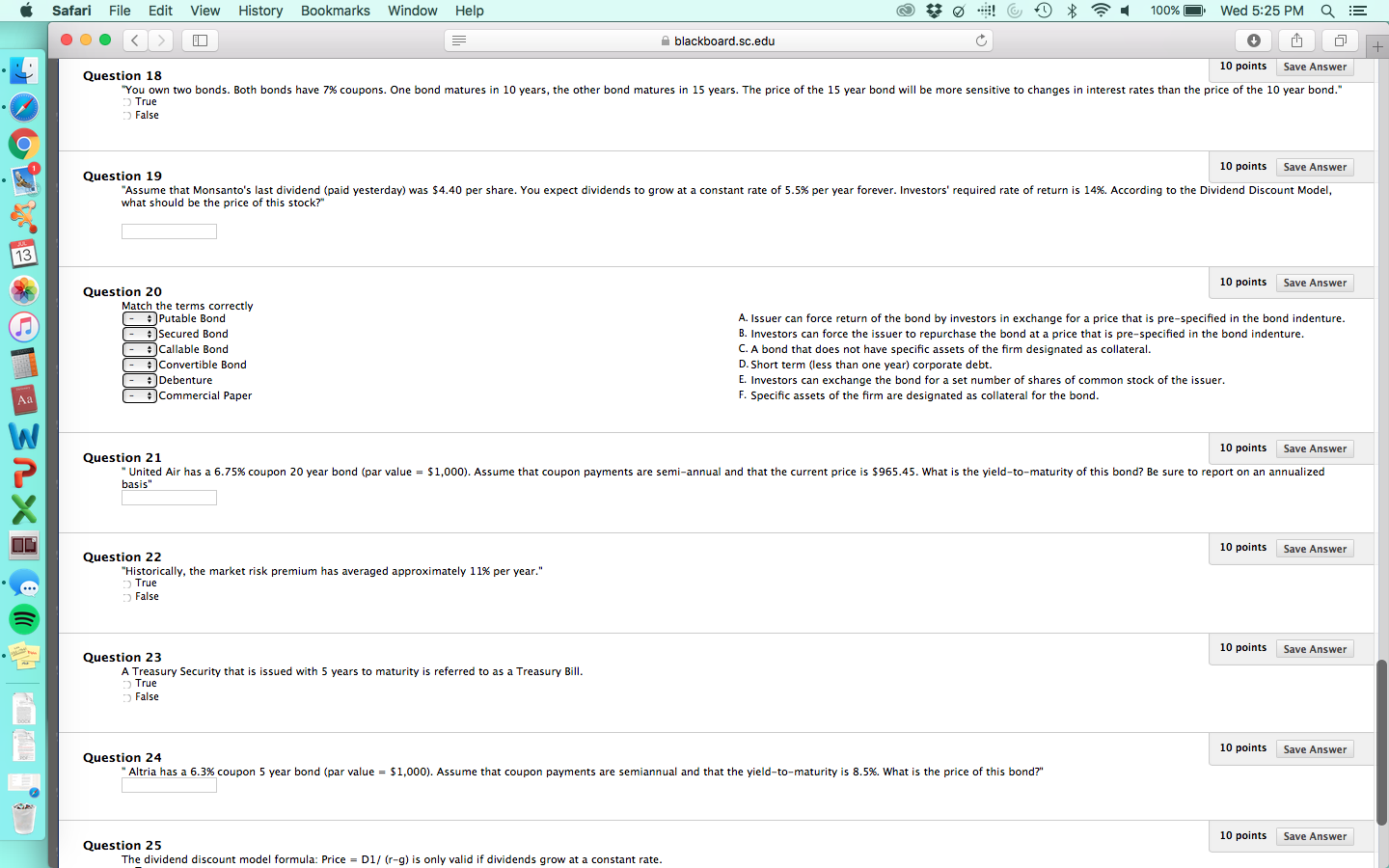Screen dimensions: 1389x868
Task: Open the Callable Bond match dropdown
Action: (140, 349)
